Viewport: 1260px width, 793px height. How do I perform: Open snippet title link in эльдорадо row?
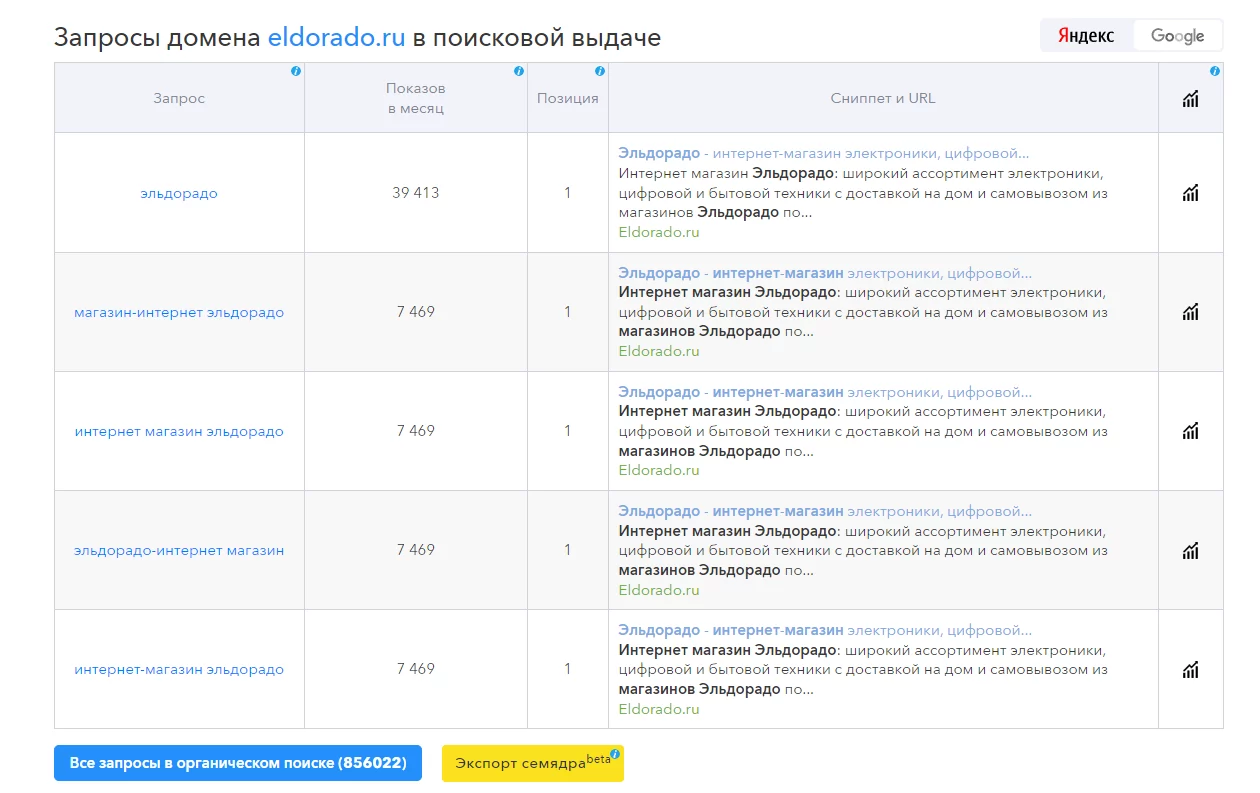[x=823, y=154]
